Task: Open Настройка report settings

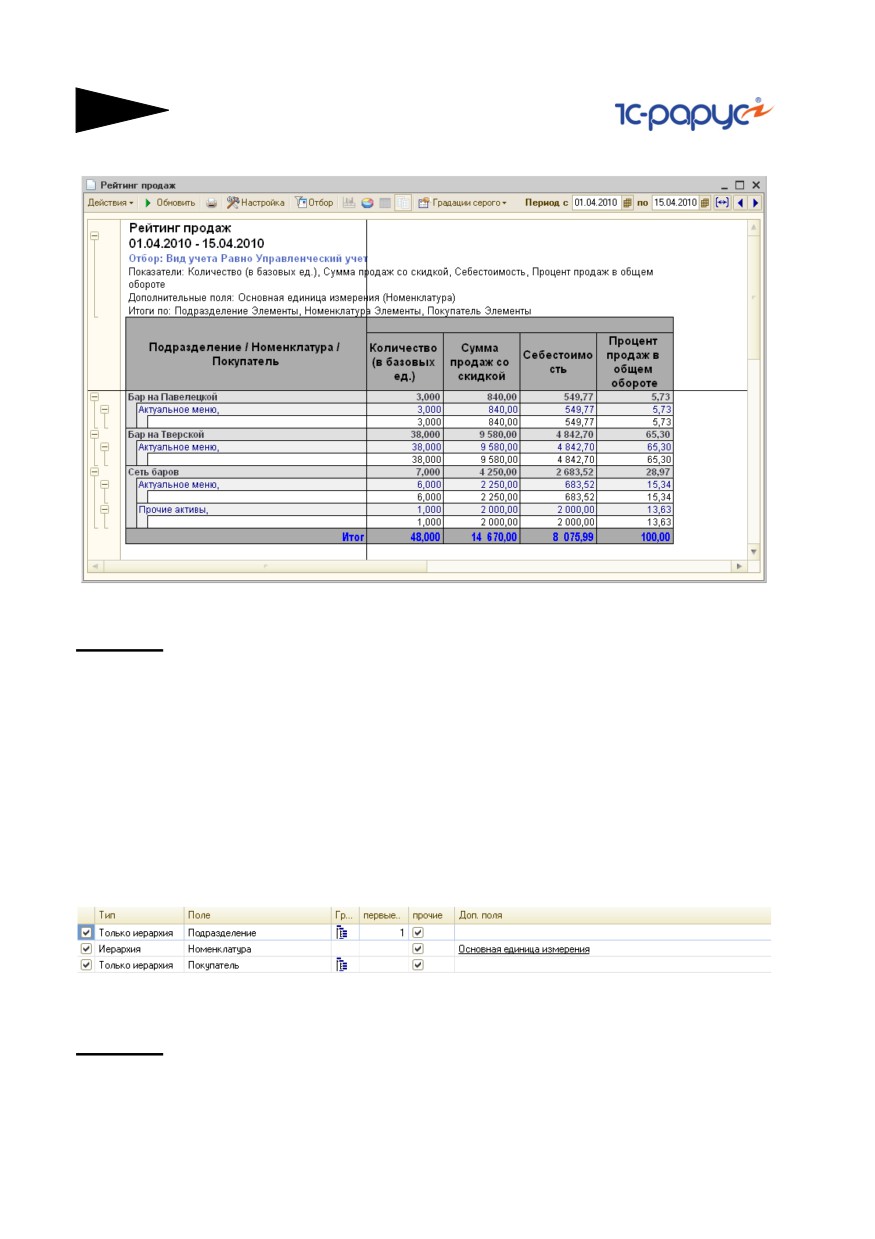Action: [255, 202]
